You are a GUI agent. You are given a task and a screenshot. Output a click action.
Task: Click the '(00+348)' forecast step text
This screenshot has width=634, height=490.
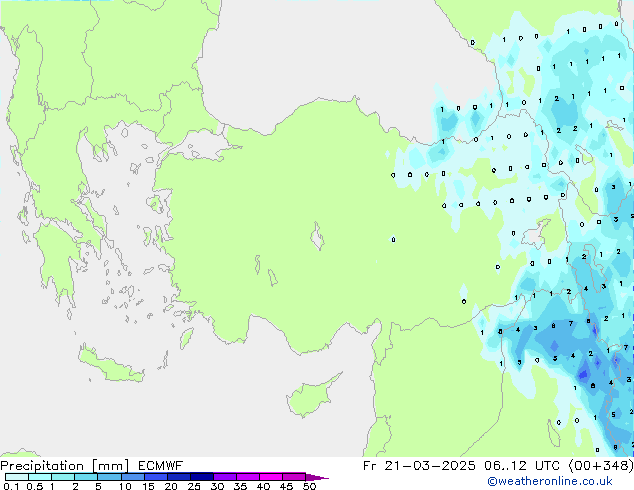(601, 466)
